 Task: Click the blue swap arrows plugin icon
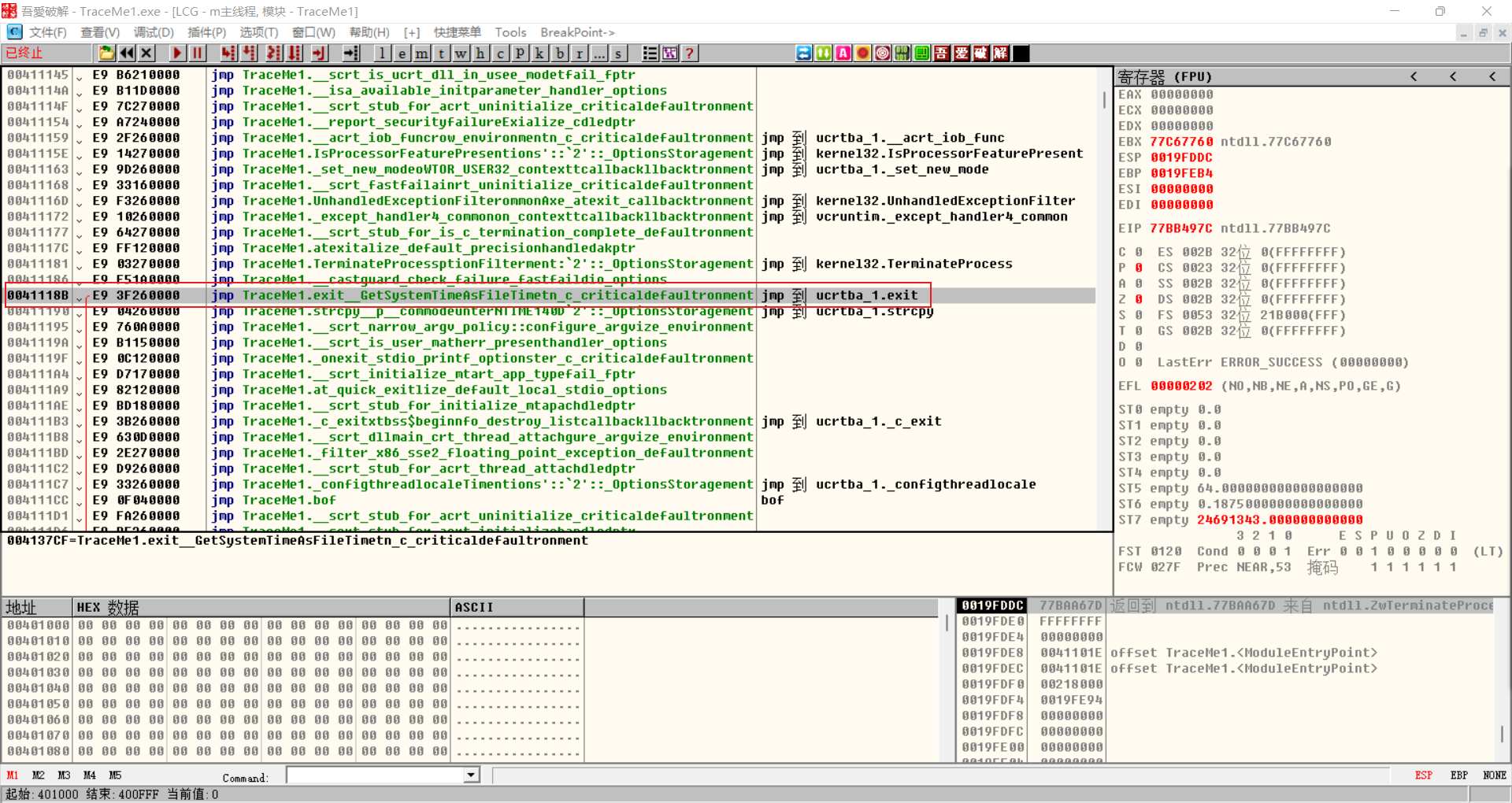[x=803, y=54]
